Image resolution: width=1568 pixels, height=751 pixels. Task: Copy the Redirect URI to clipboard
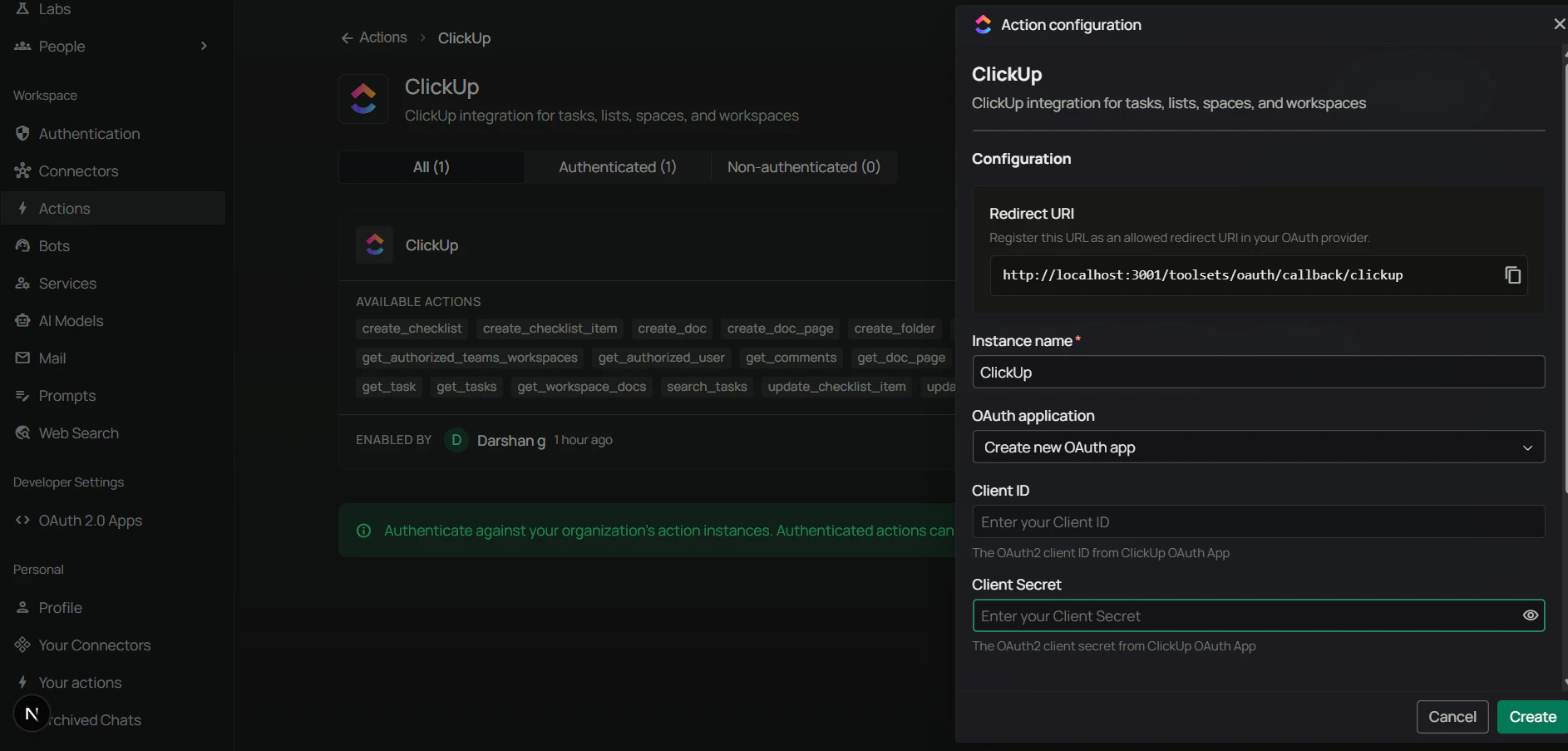click(1512, 275)
